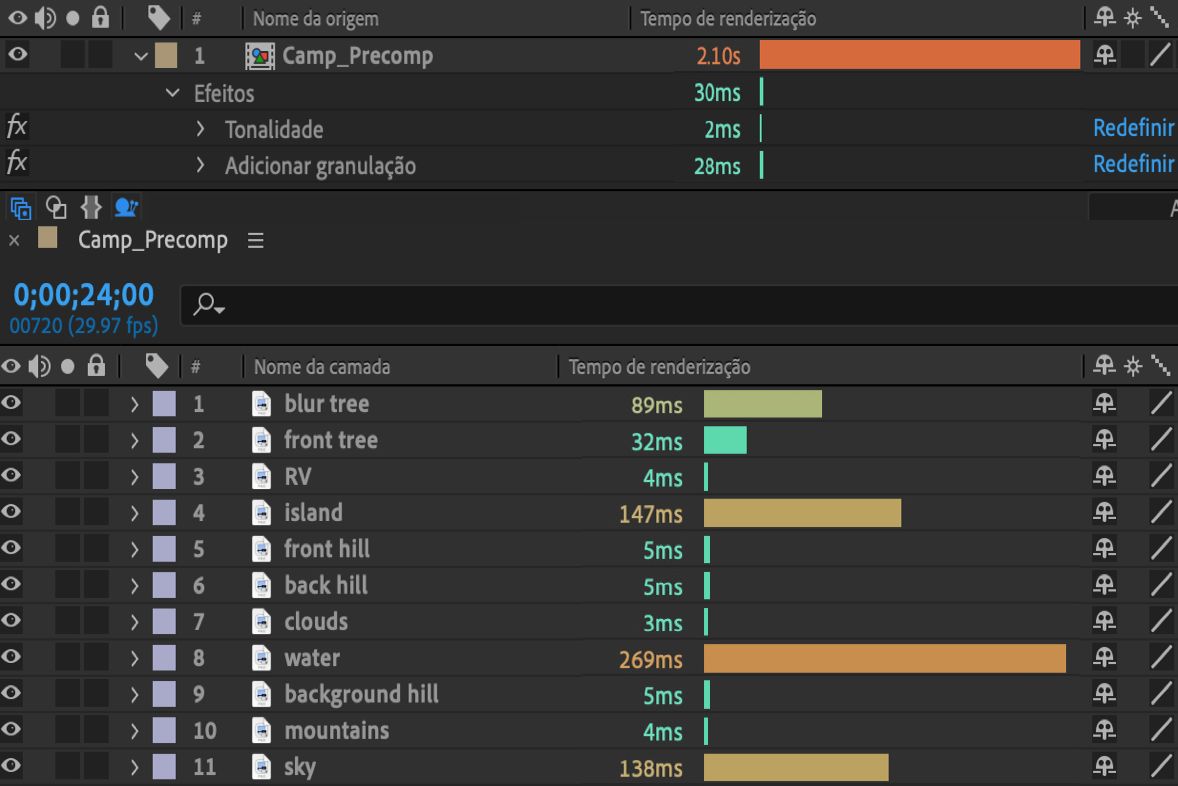Click the front tree label color swatch

point(164,441)
